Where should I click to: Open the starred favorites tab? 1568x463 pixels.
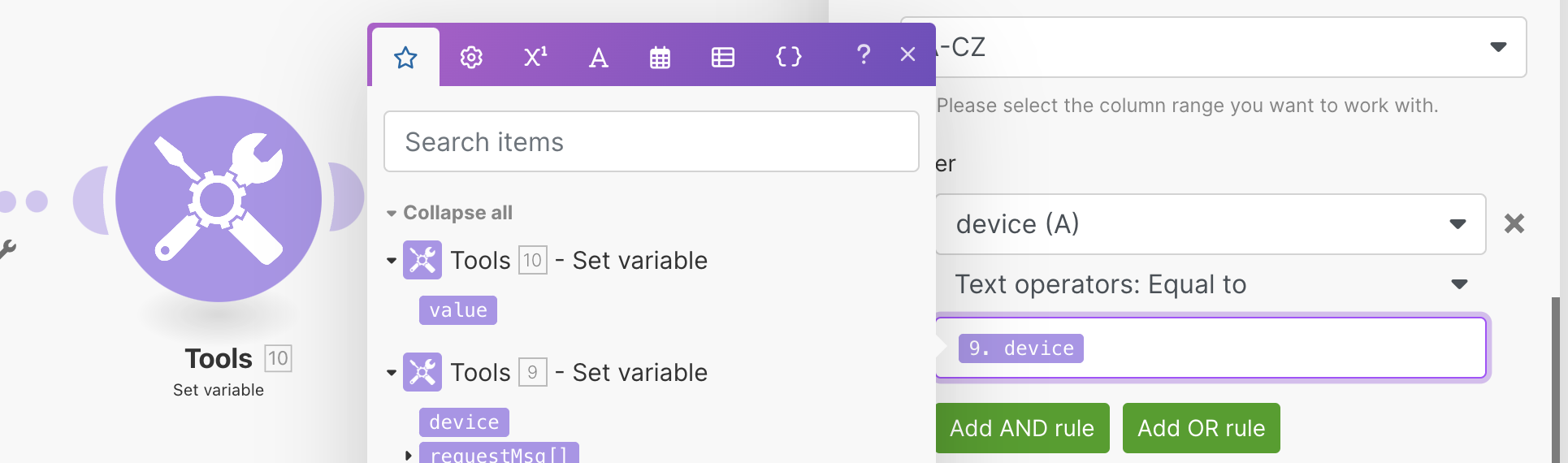(x=405, y=58)
